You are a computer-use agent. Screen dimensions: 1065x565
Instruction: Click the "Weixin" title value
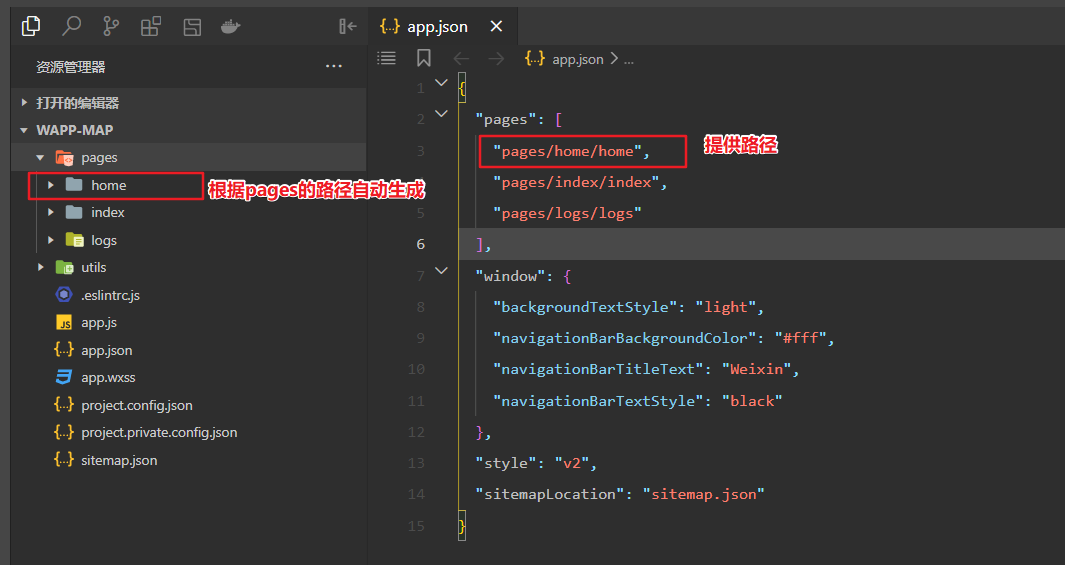click(756, 369)
